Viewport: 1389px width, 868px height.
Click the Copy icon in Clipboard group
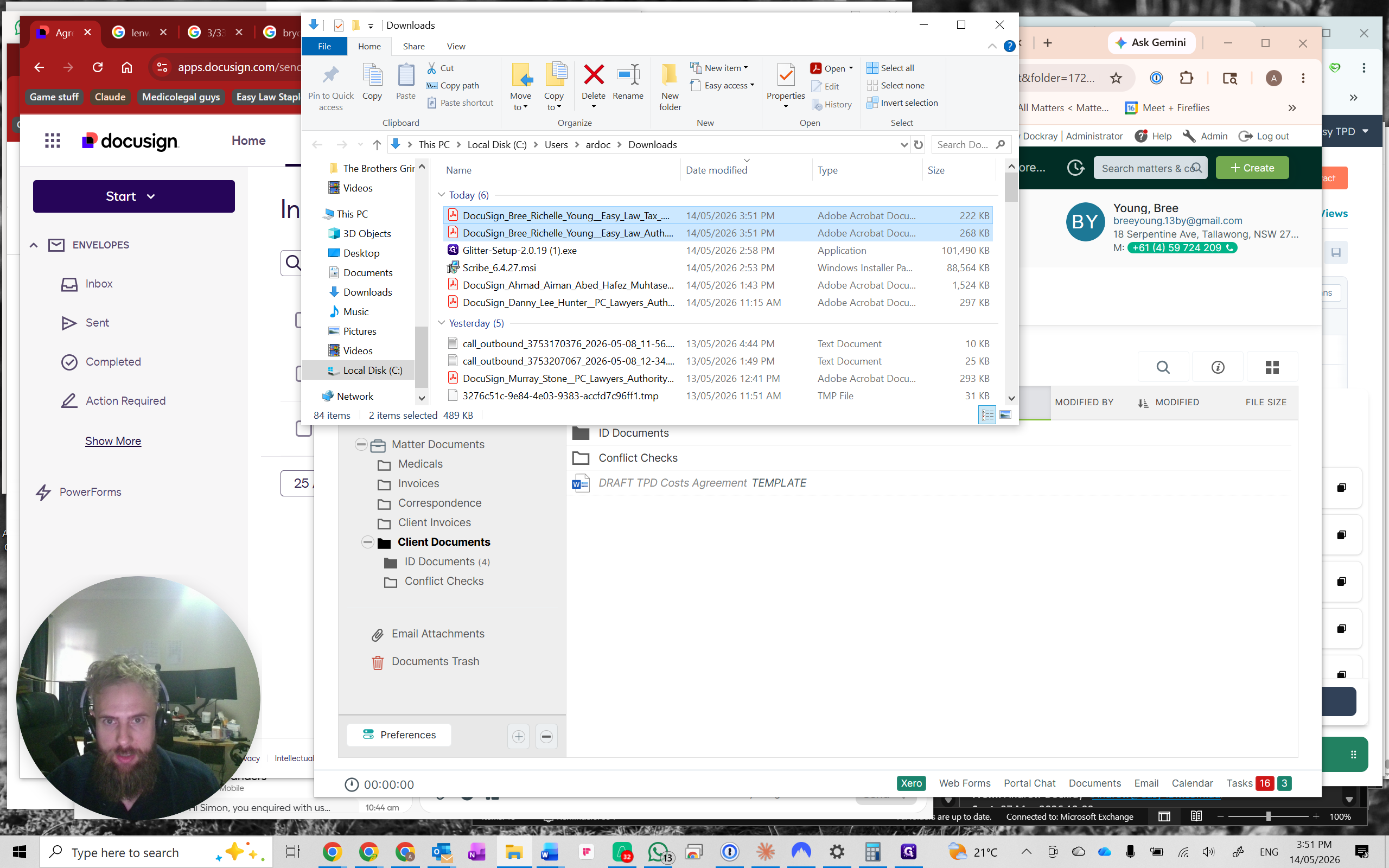pos(372,81)
